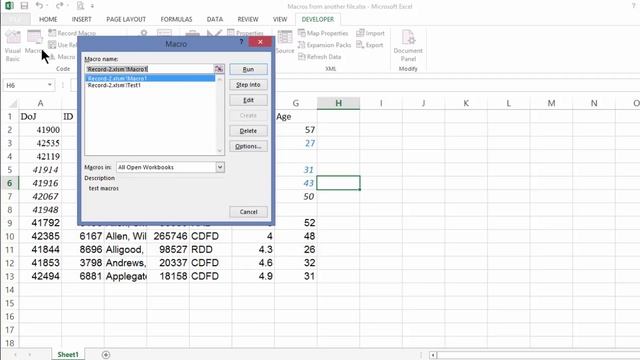Click the Macro dialog help question mark
This screenshot has width=640, height=360.
pos(242,42)
